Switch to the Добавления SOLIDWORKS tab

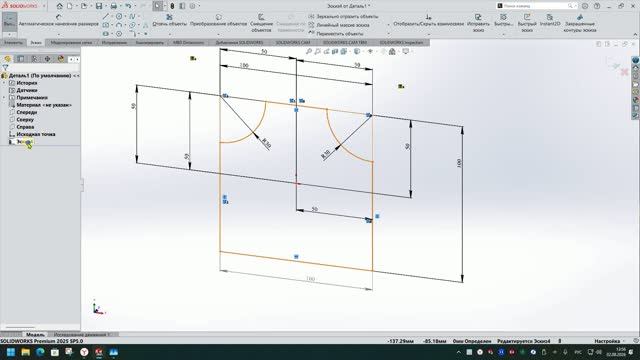(239, 42)
